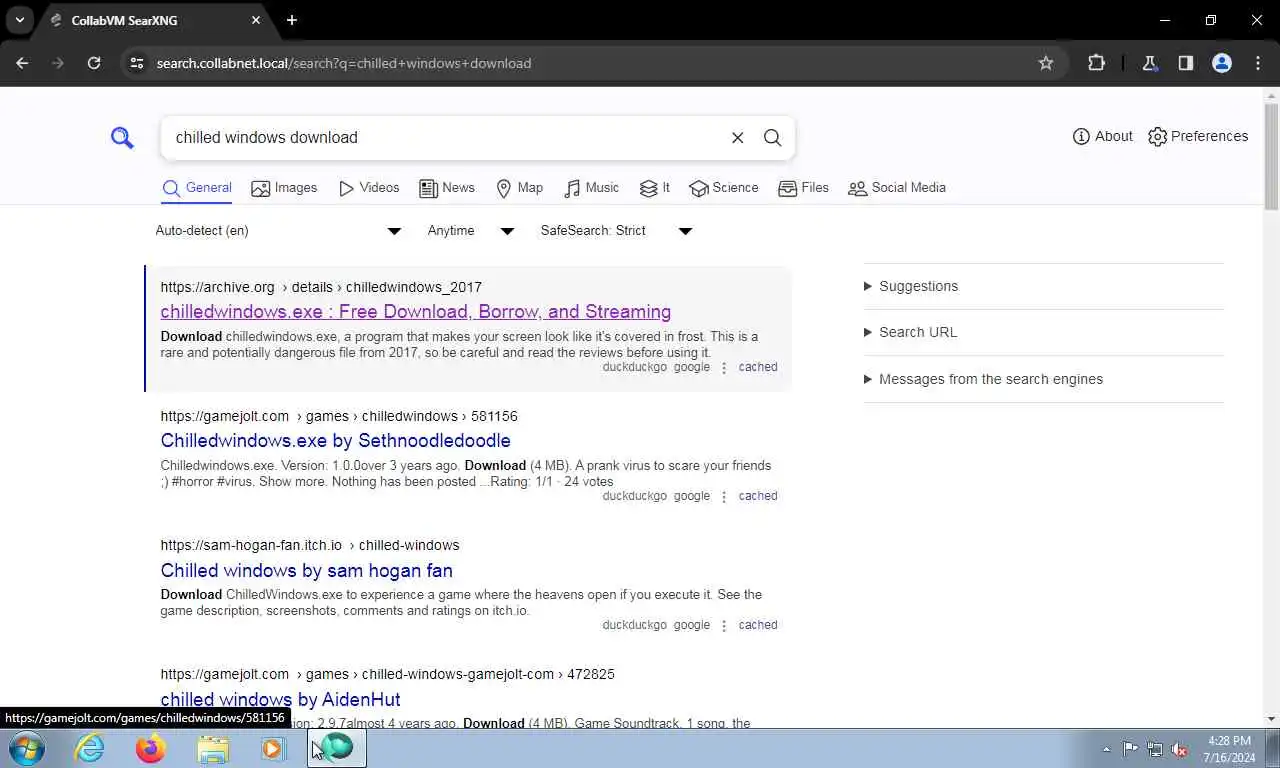1280x768 pixels.
Task: Switch to the Files tab
Action: pos(804,188)
